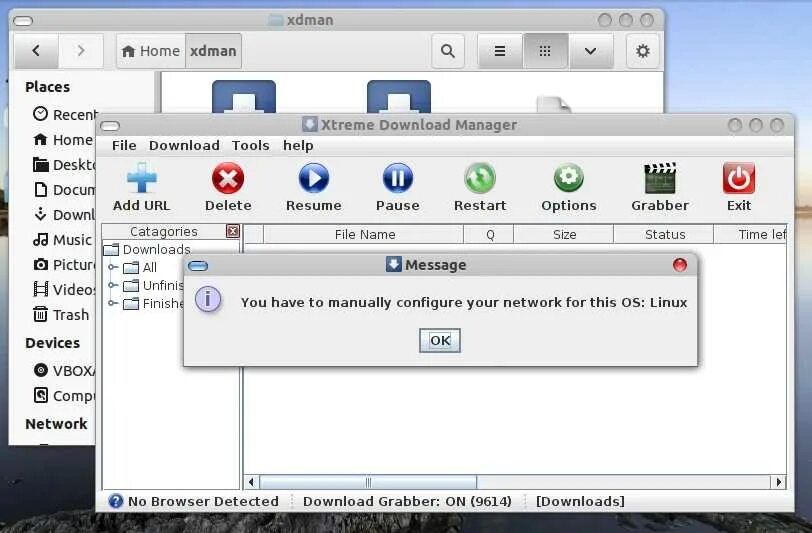Viewport: 812px width, 533px height.
Task: Open Trash in the Places sidebar
Action: (x=61, y=314)
